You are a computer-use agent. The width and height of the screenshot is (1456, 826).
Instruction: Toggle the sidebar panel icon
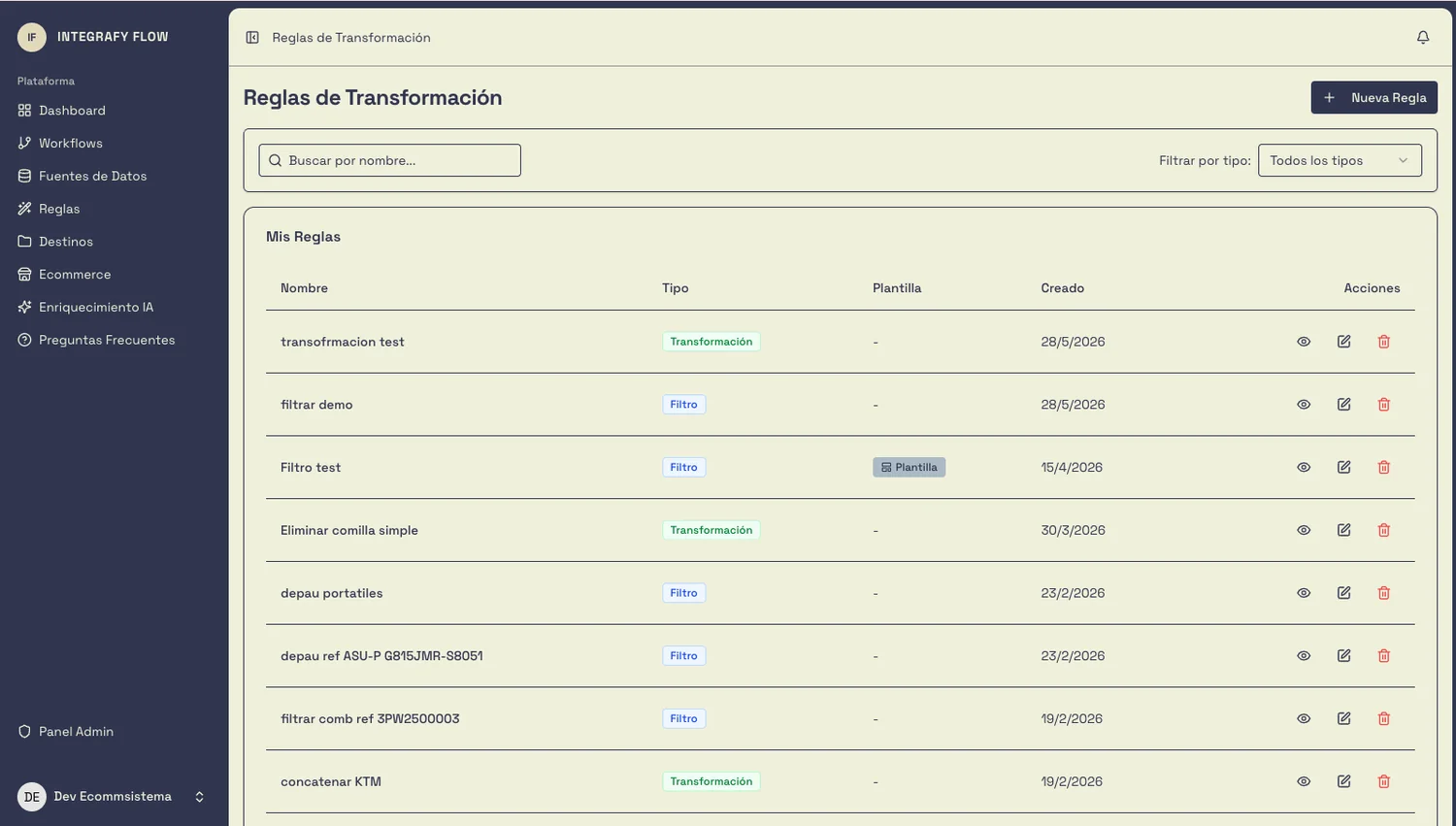pyautogui.click(x=252, y=38)
